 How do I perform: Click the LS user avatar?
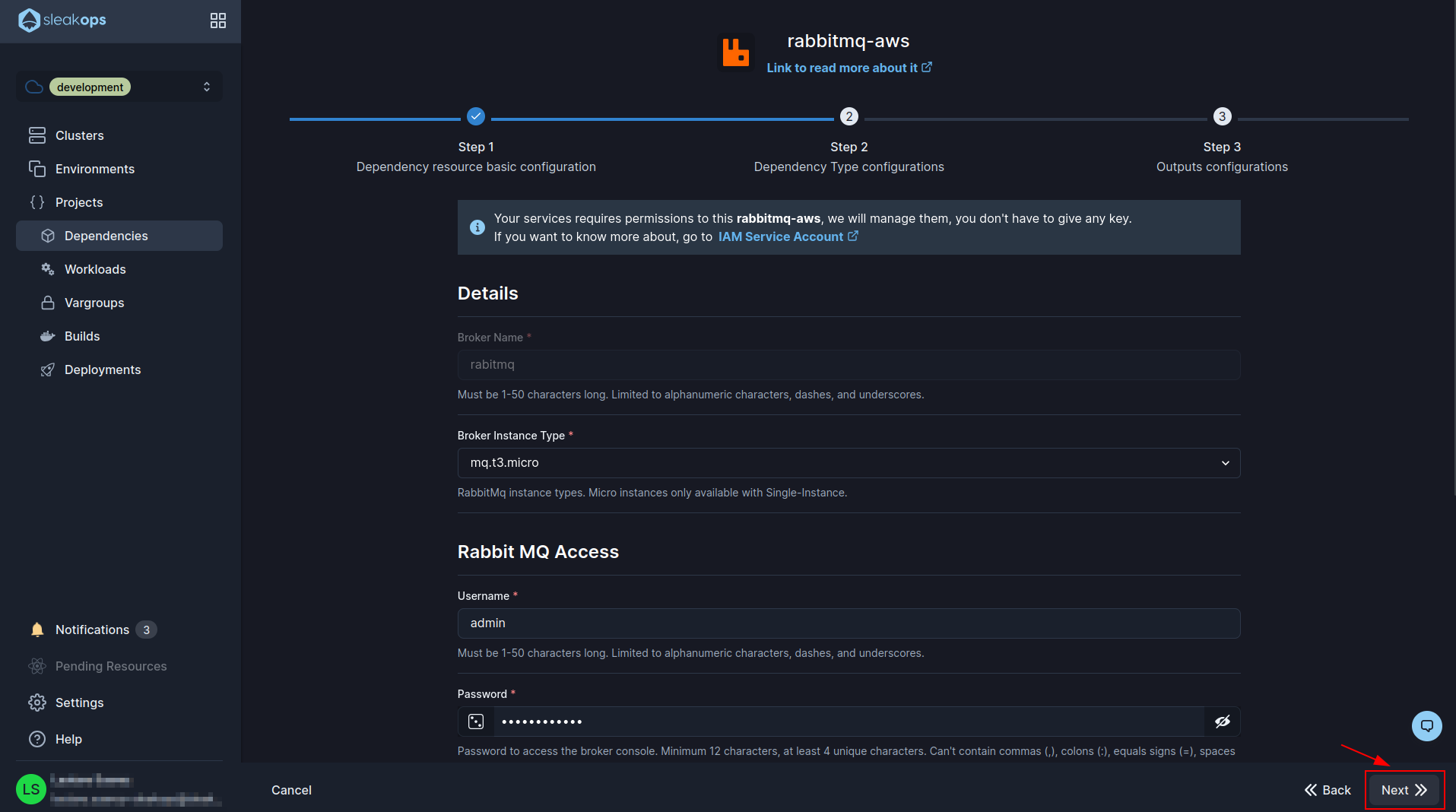(31, 789)
